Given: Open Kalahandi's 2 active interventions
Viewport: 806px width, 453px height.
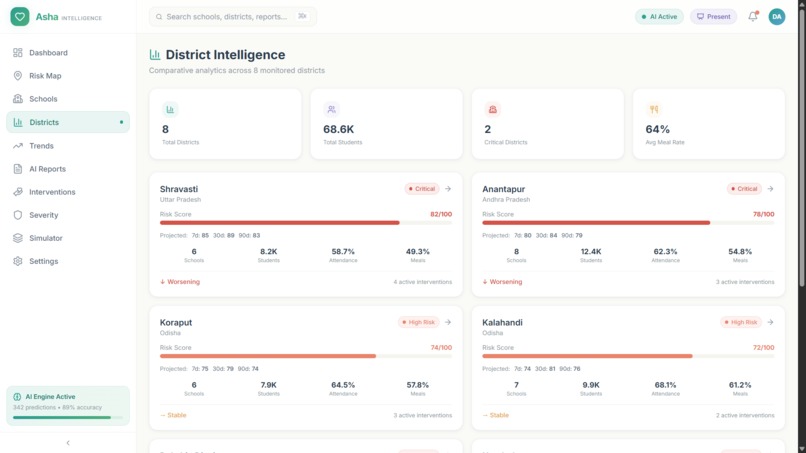Looking at the screenshot, I should coord(745,415).
